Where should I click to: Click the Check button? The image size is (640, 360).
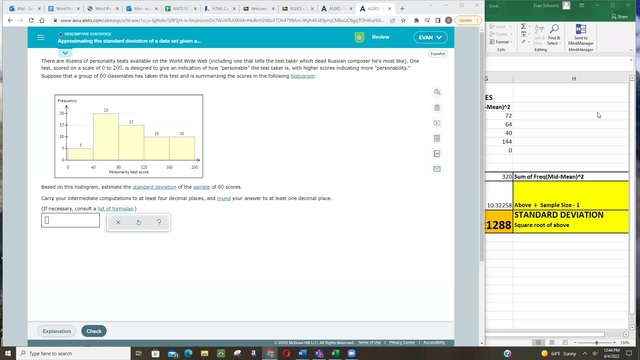tap(94, 331)
